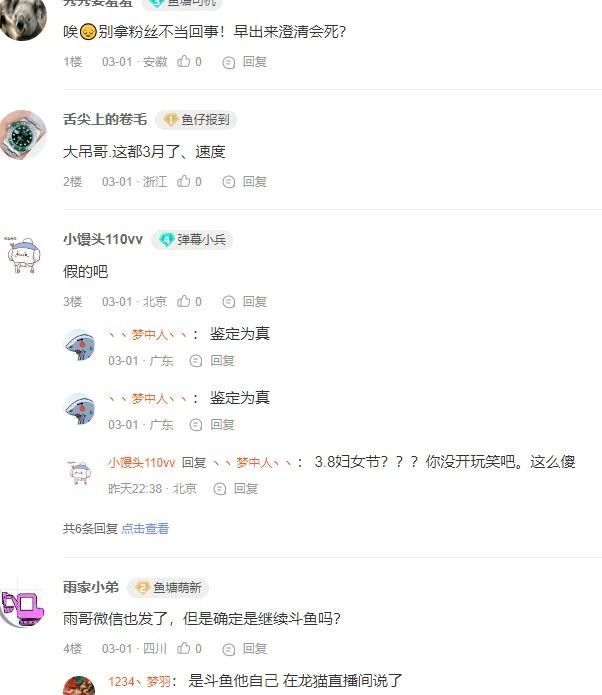The width and height of the screenshot is (602, 695).
Task: Open 舌尖上的卷毛 user profile name
Action: [105, 119]
